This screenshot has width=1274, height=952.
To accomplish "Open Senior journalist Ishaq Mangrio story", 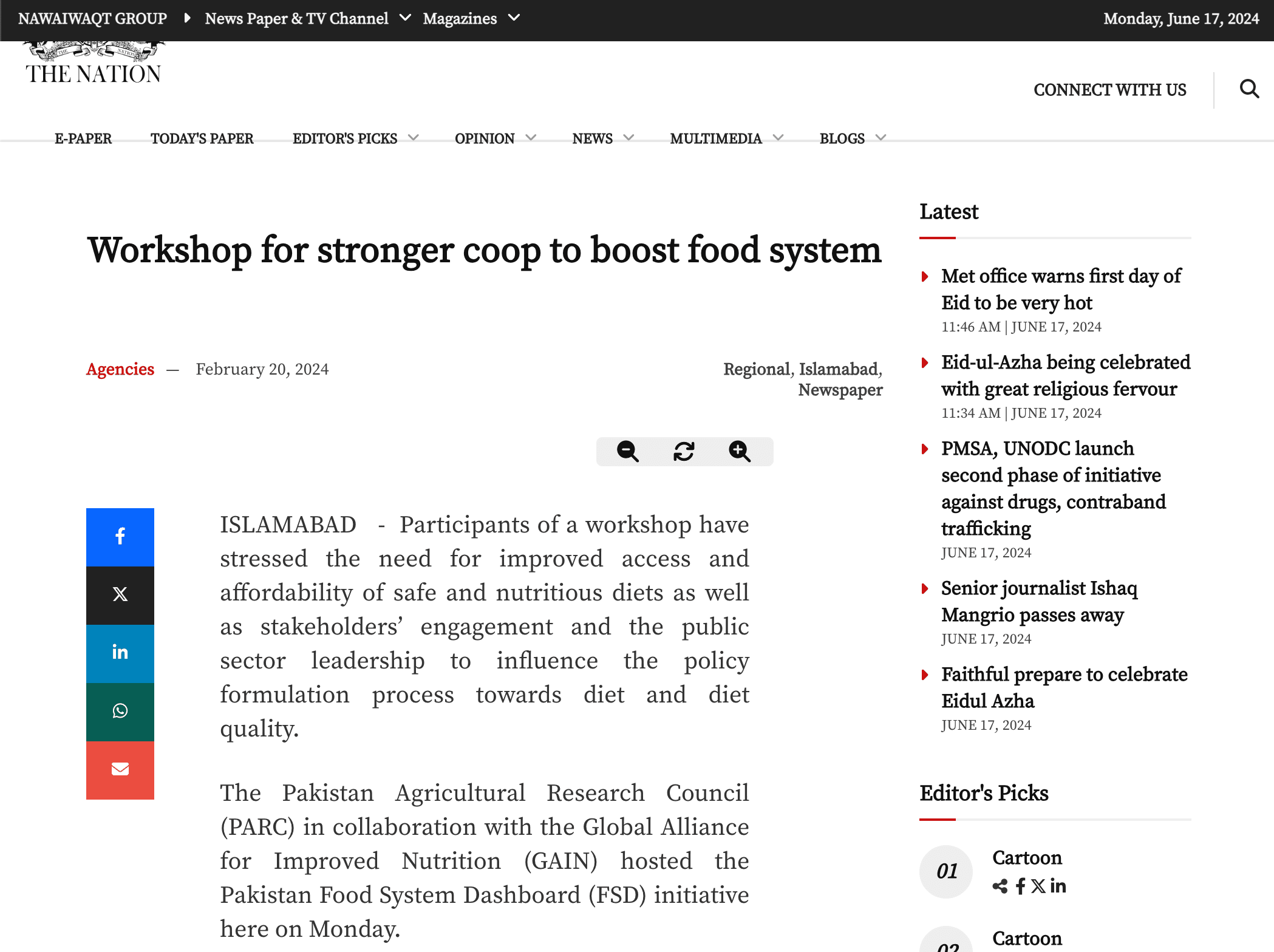I will [1039, 601].
